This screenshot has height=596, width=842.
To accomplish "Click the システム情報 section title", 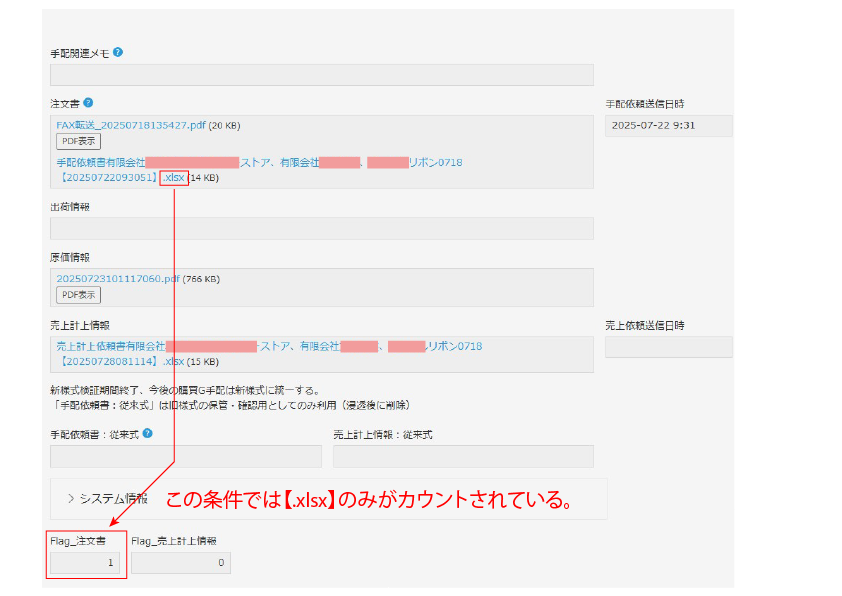I will (113, 498).
